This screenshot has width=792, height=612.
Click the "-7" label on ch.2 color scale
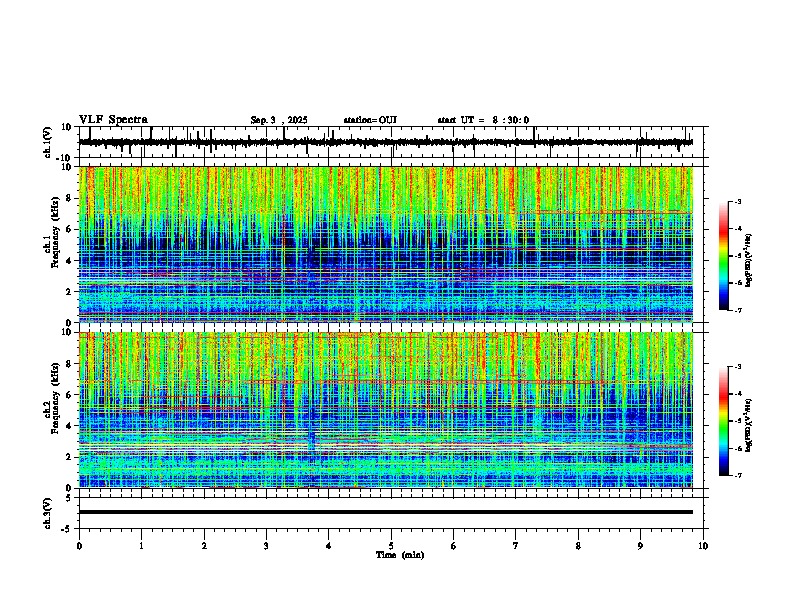point(737,475)
